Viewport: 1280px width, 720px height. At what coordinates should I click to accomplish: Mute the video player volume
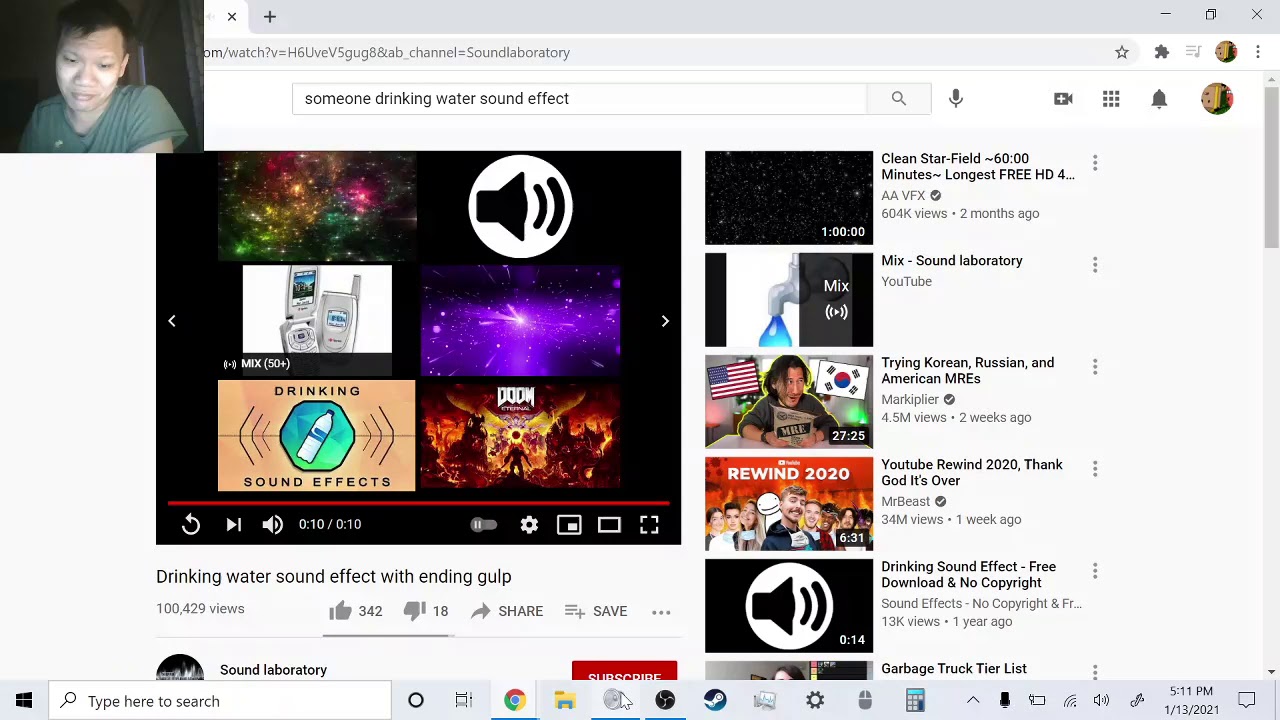coord(273,524)
